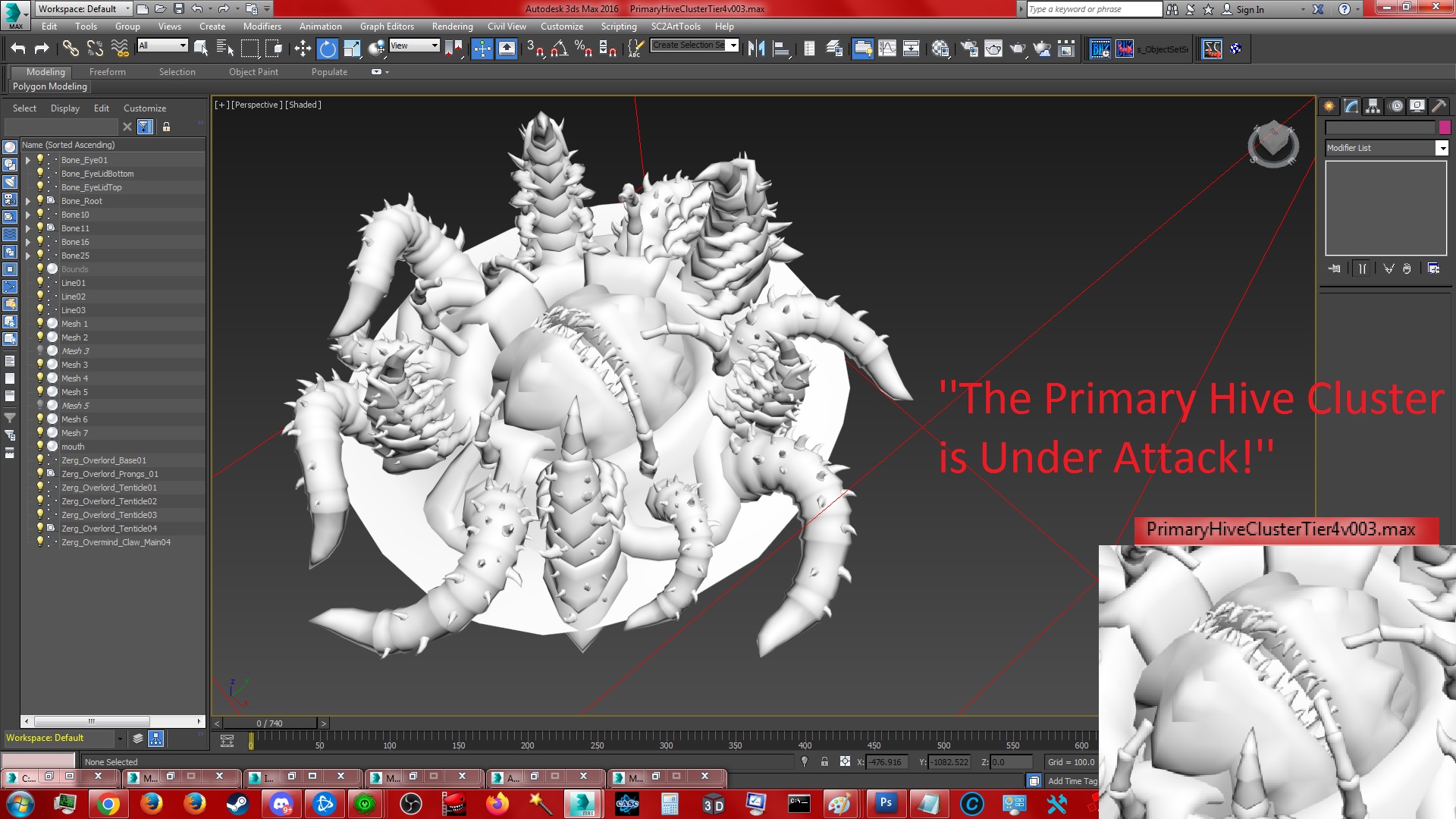1456x819 pixels.
Task: Activate the Select and Link tool
Action: (71, 49)
